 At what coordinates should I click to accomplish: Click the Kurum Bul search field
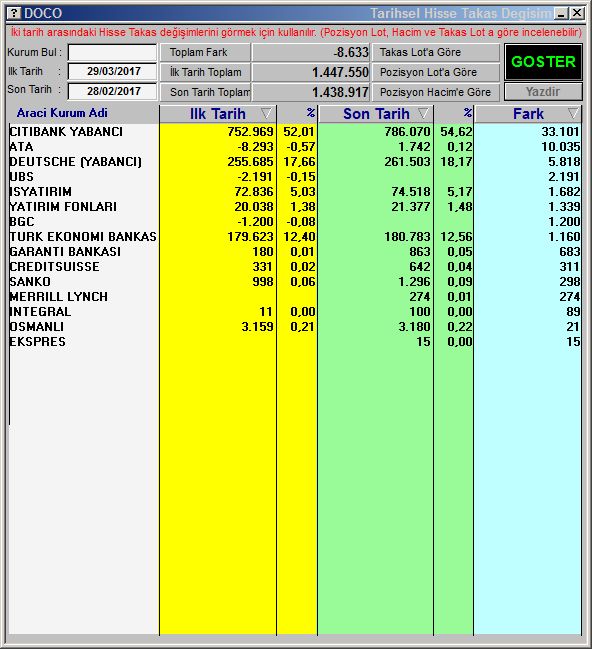113,52
